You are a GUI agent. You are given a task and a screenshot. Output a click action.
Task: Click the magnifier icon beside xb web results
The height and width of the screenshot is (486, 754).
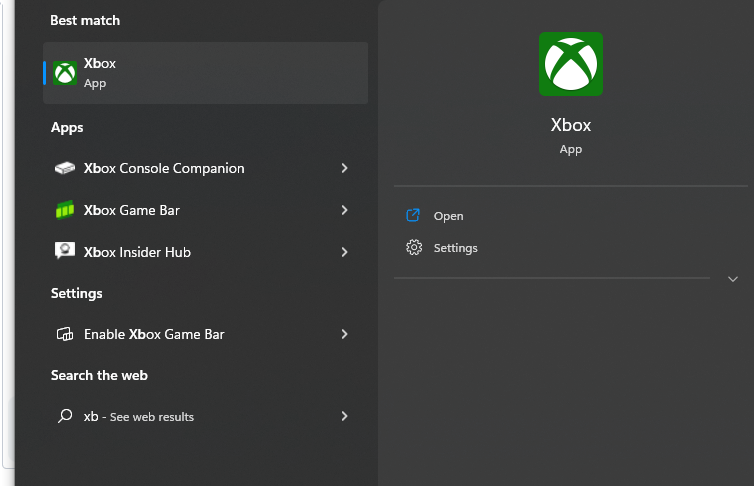[65, 416]
